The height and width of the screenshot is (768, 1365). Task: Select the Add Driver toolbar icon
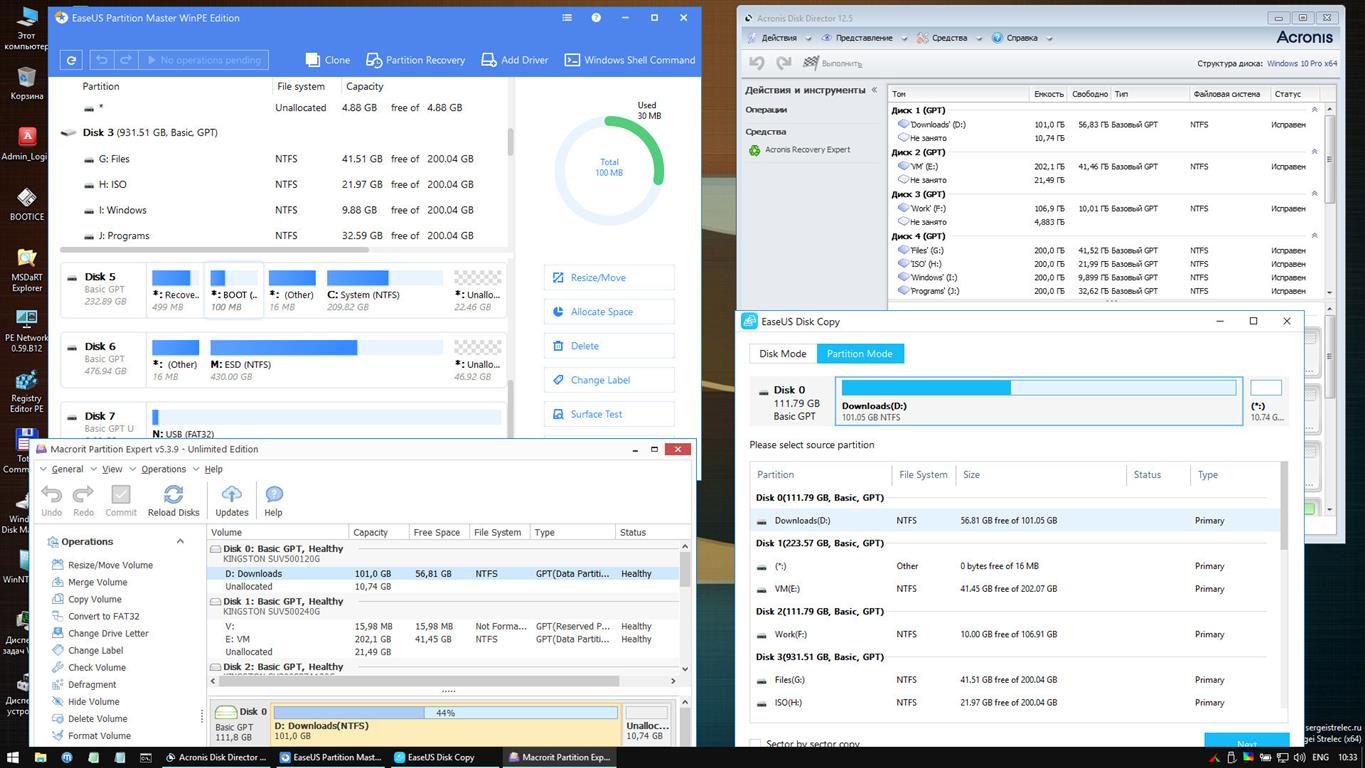(x=514, y=60)
